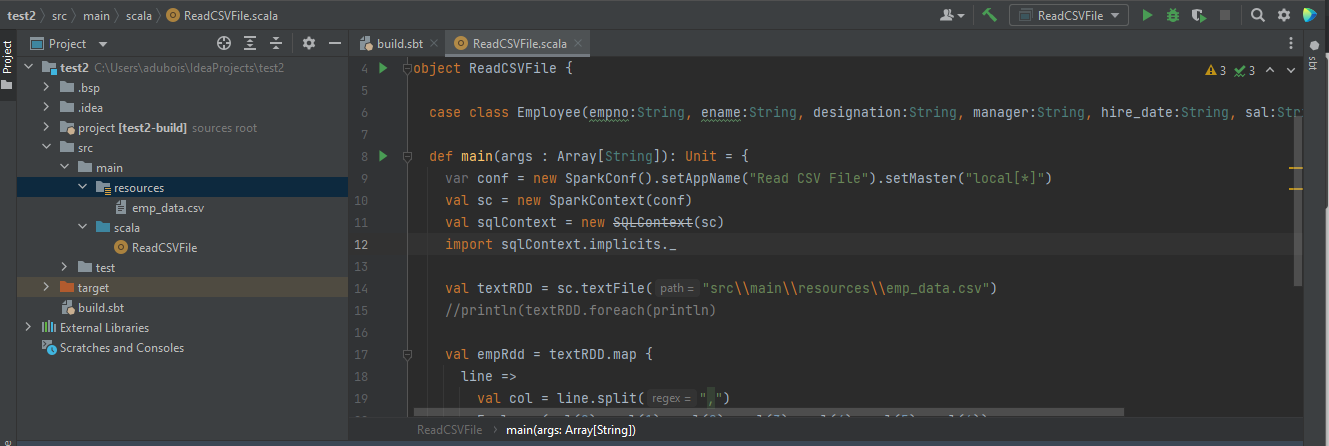1329x446 pixels.
Task: Expand External Libraries node
Action: (27, 327)
